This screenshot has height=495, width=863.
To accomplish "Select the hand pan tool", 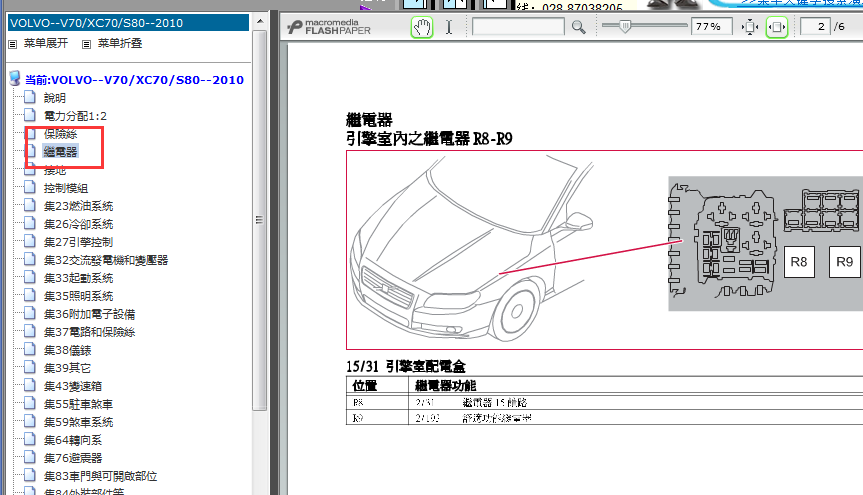I will point(422,27).
